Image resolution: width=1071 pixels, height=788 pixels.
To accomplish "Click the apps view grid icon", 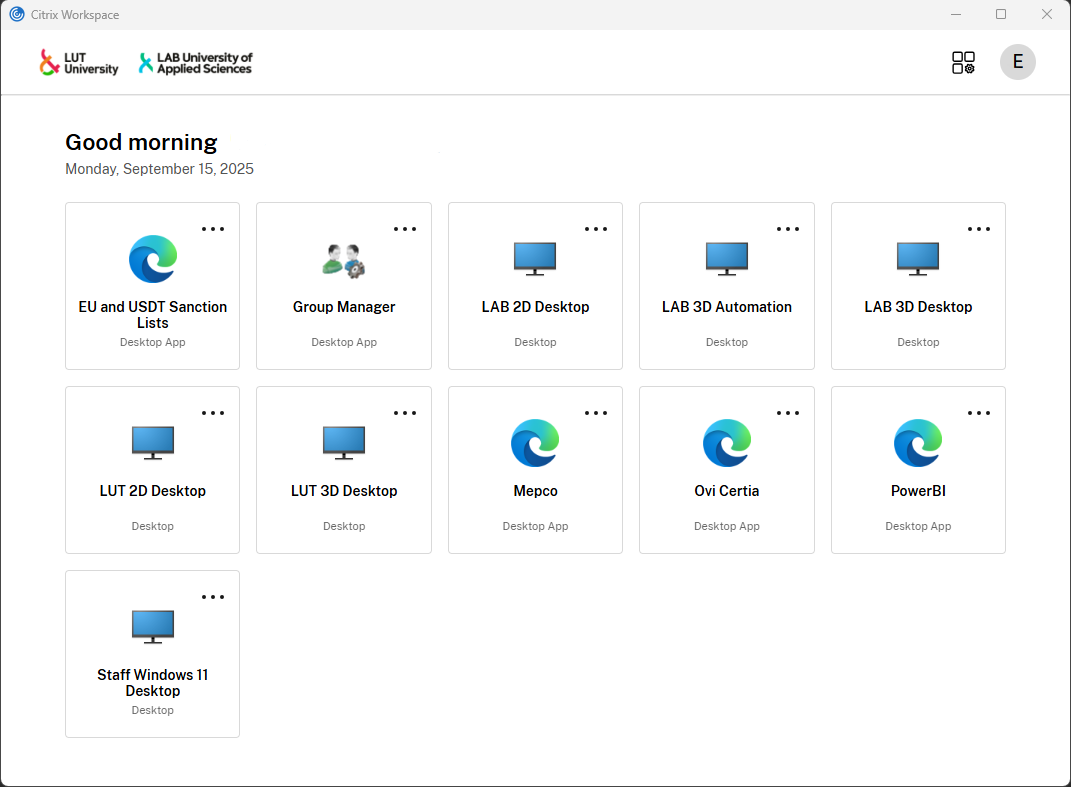I will 963,62.
